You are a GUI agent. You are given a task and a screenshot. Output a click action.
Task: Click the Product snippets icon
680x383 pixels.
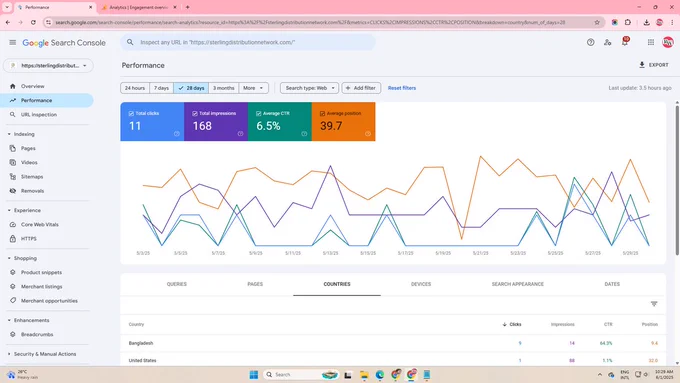[x=13, y=272]
